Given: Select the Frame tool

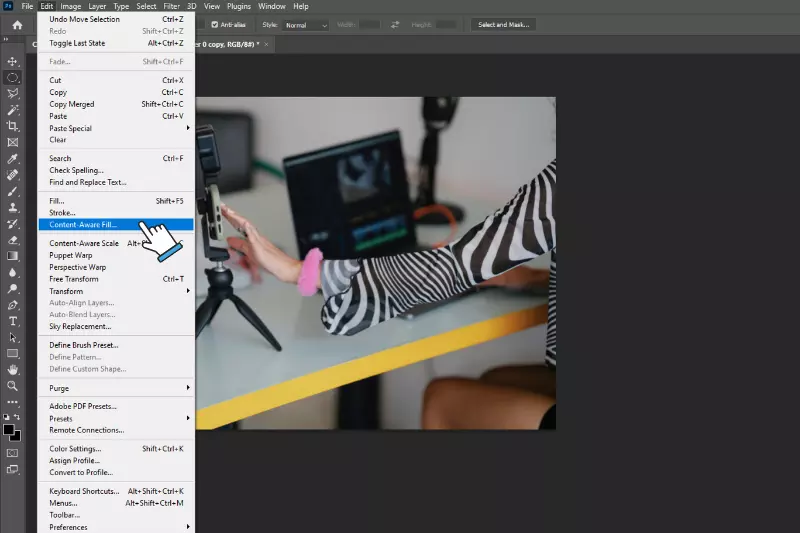Looking at the screenshot, I should 12,142.
